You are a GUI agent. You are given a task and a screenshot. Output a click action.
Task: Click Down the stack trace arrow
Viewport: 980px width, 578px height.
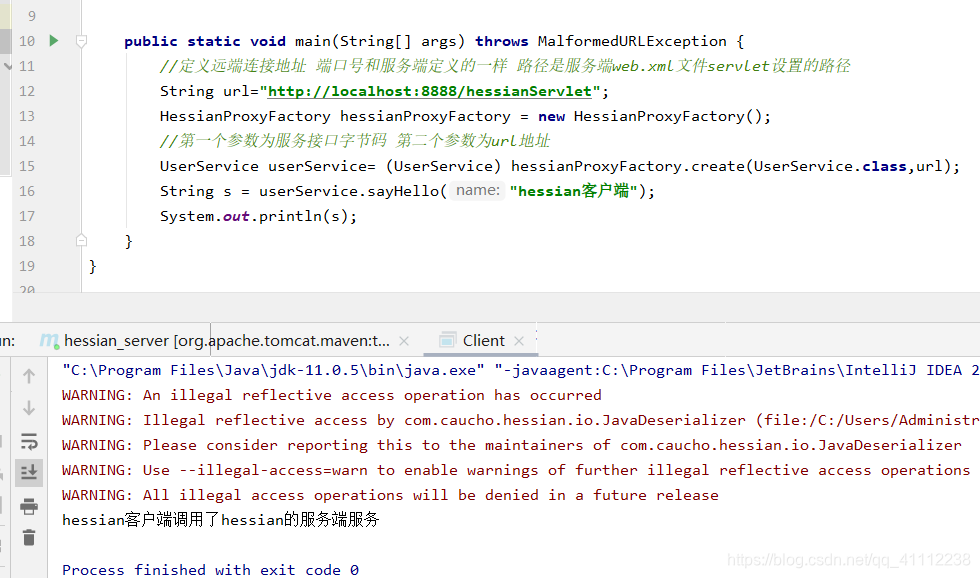click(x=29, y=409)
